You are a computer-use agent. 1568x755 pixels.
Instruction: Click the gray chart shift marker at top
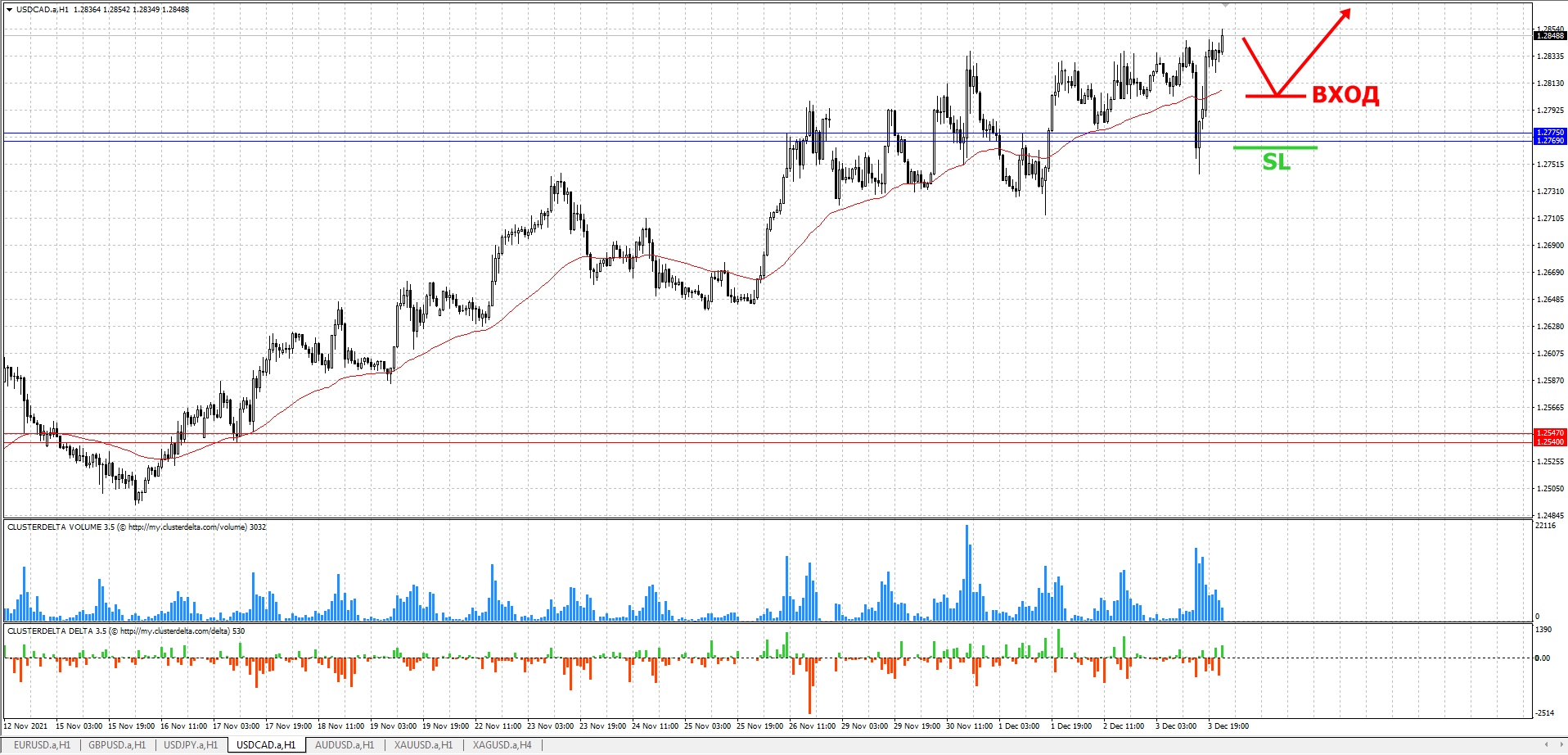pyautogui.click(x=1225, y=5)
